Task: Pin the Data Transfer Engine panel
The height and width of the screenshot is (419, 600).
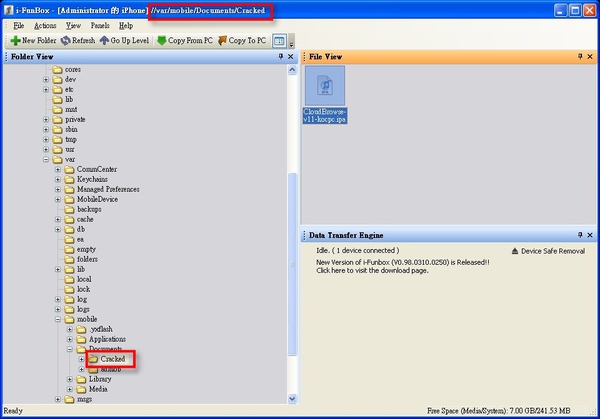Action: pos(580,233)
